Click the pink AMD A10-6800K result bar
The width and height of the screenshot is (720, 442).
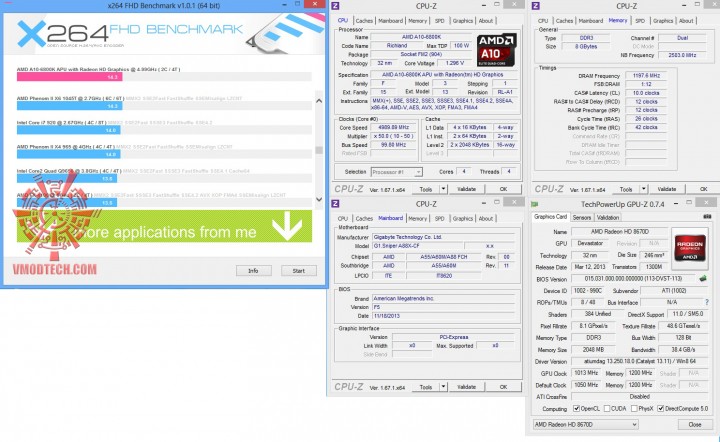[x=69, y=77]
